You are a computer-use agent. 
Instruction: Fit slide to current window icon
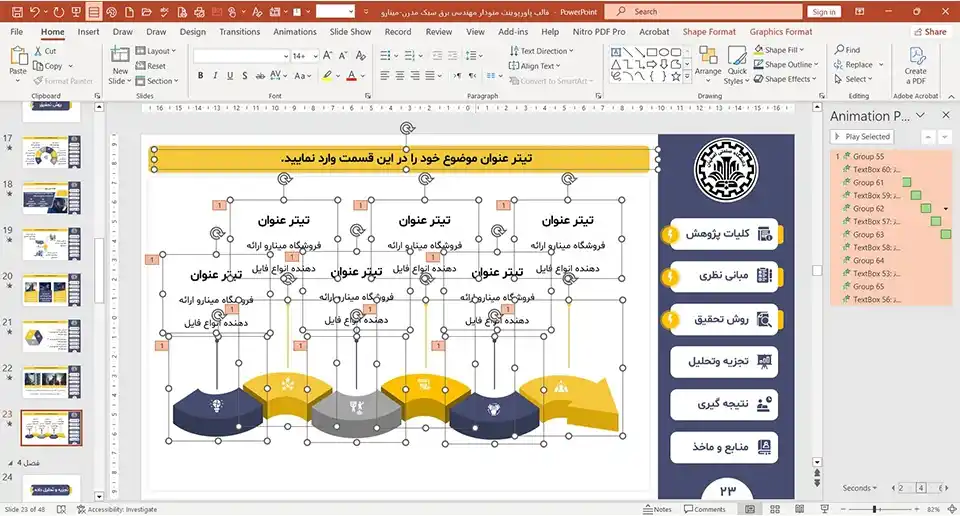tap(952, 509)
